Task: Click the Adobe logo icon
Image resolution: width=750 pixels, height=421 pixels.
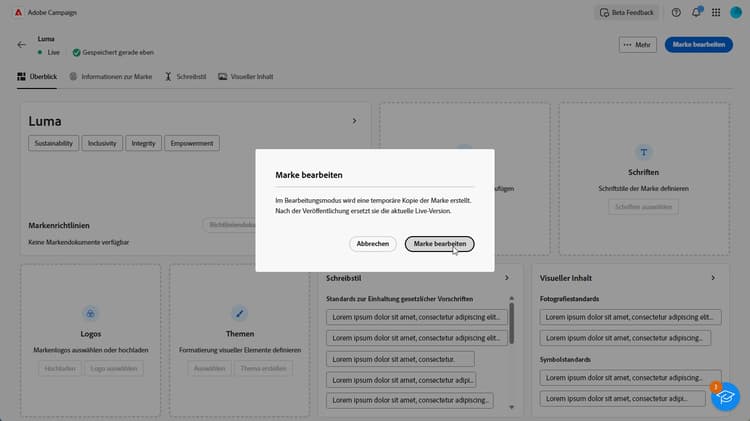Action: (x=18, y=12)
